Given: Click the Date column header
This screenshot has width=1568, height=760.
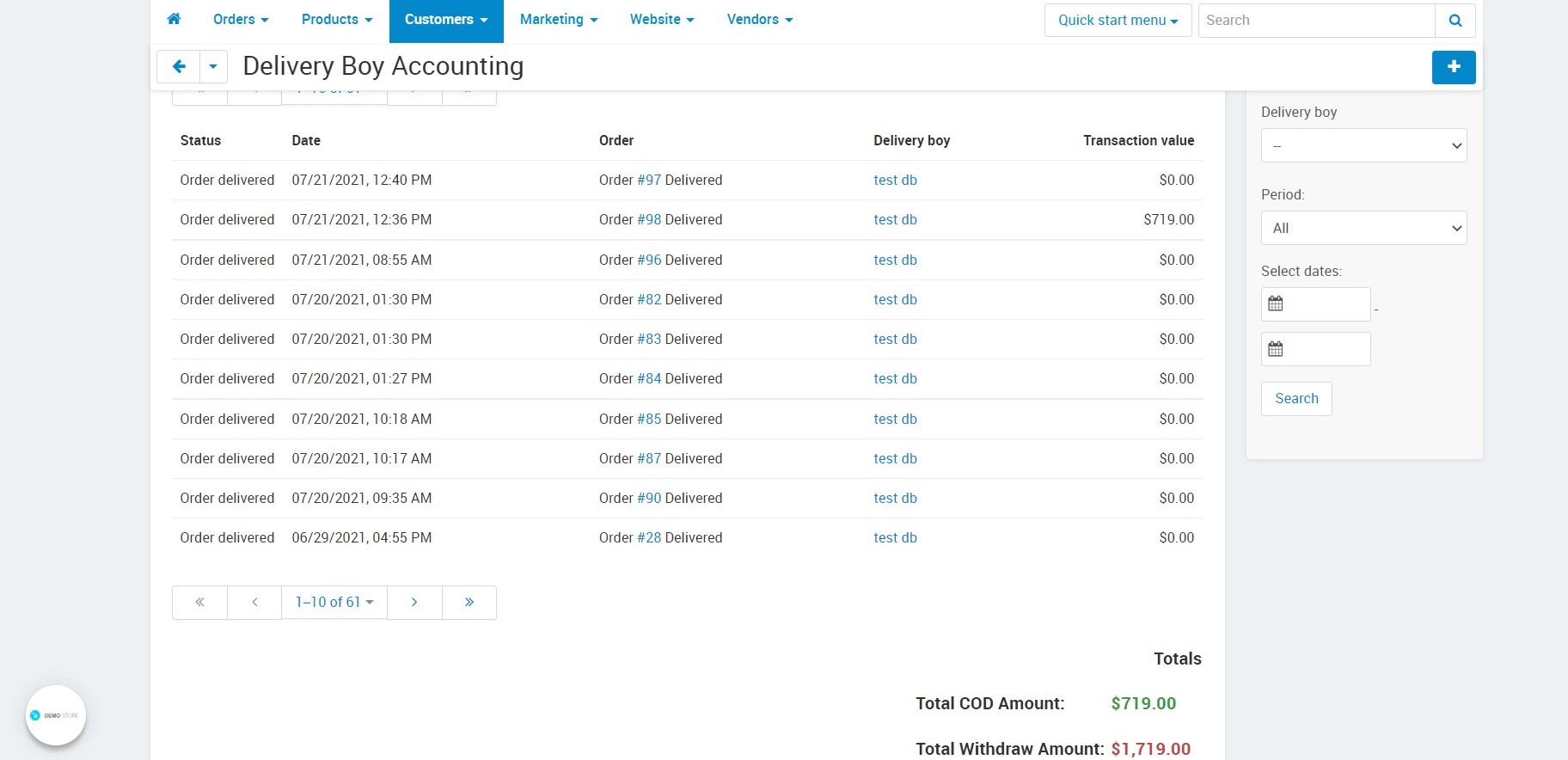Looking at the screenshot, I should pos(306,140).
